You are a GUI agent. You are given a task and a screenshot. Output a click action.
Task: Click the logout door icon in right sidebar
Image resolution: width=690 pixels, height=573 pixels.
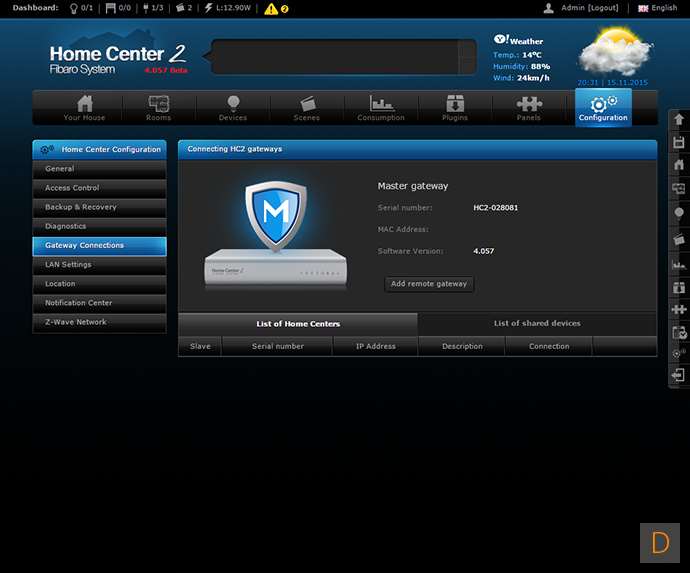[679, 375]
